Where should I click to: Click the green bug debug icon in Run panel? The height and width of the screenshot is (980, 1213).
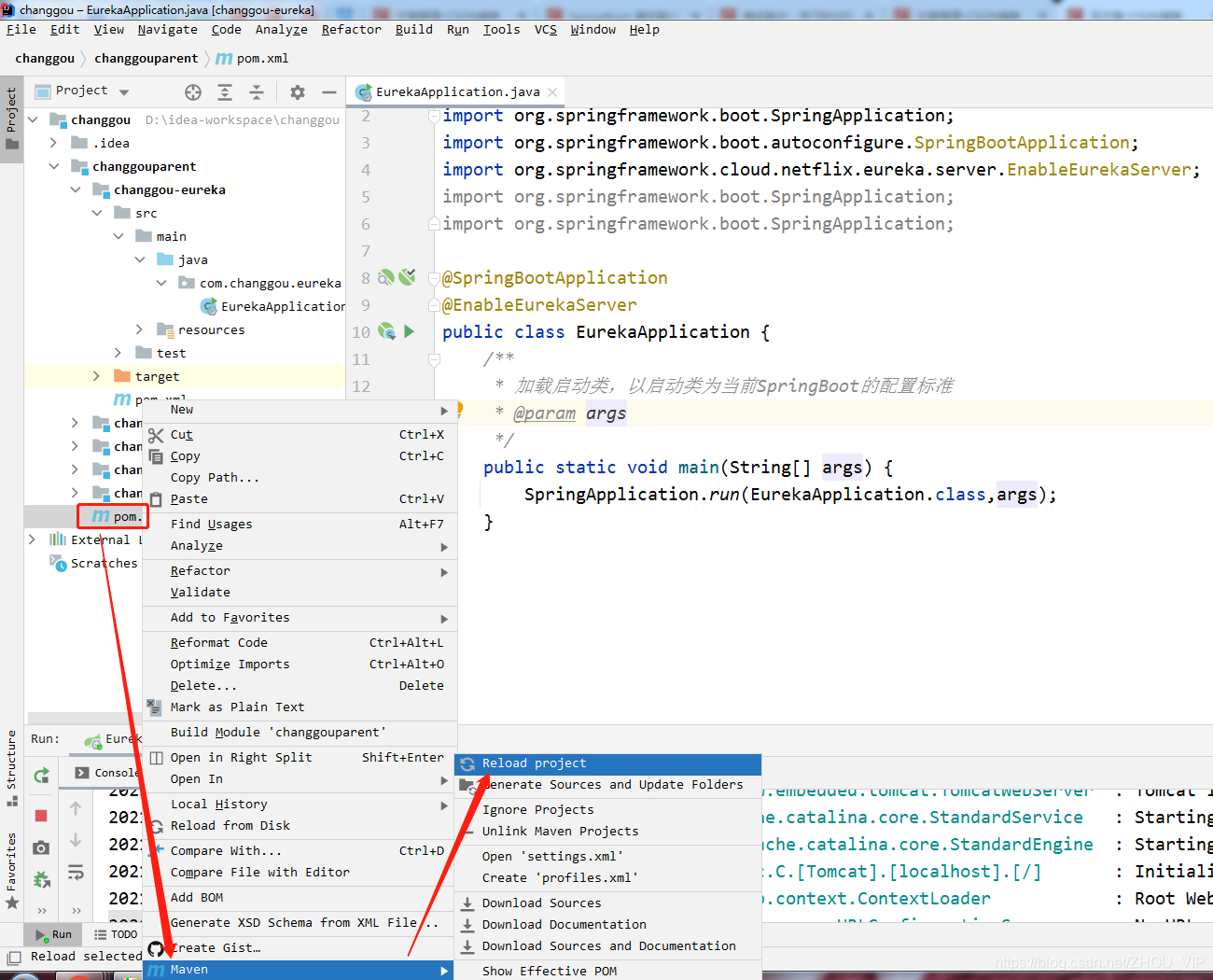tap(41, 878)
